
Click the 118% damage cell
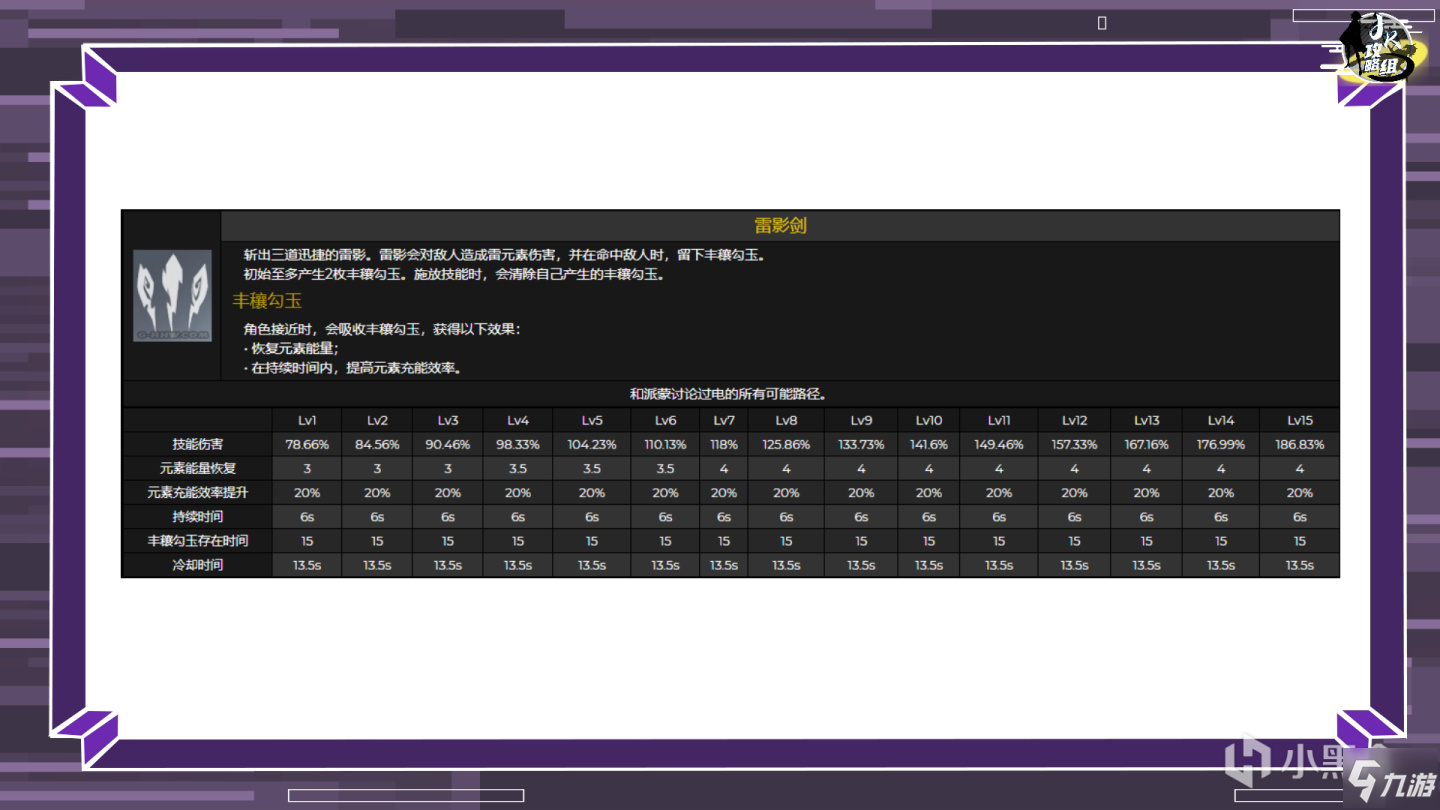click(x=724, y=445)
